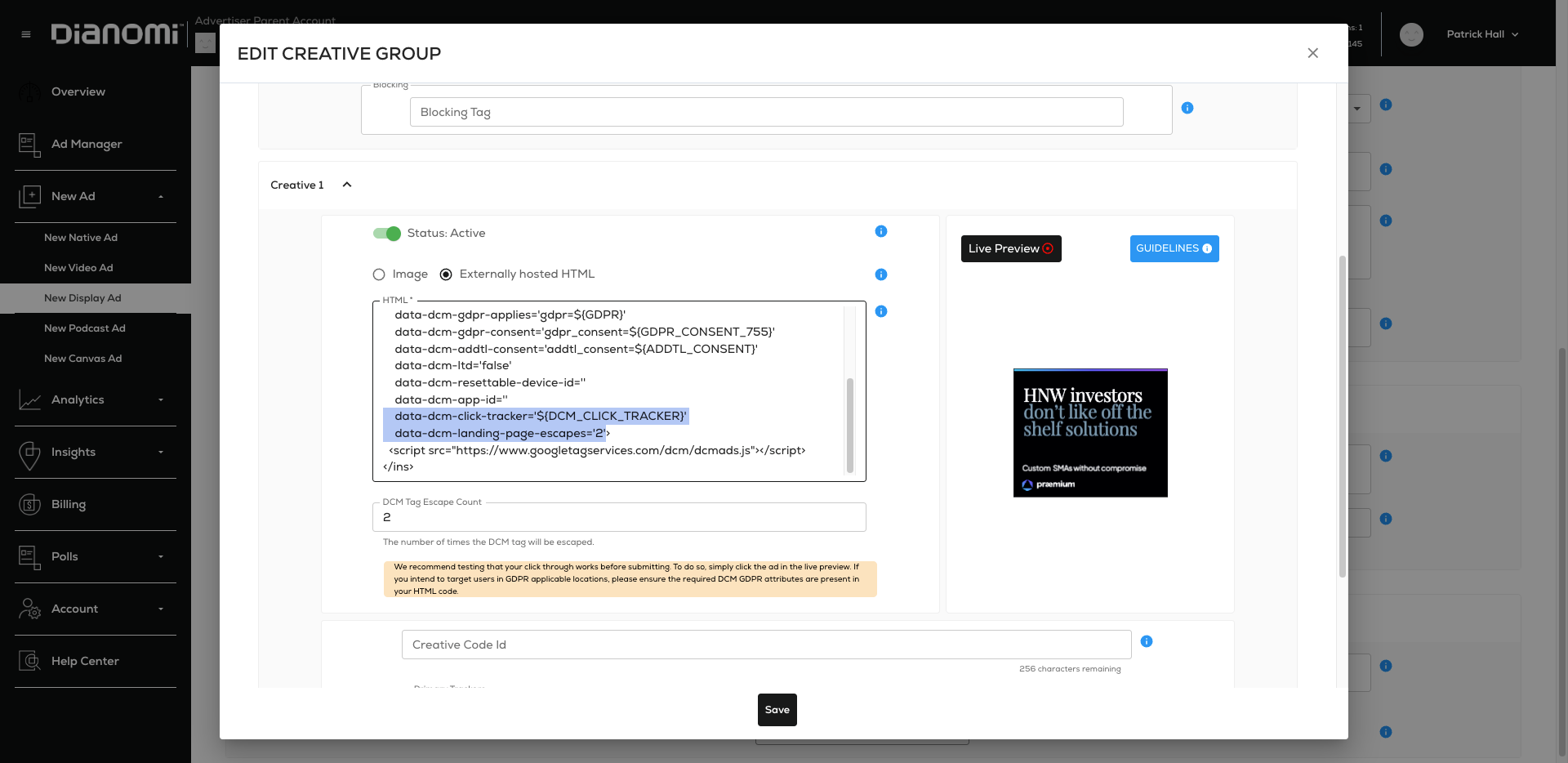1568x763 pixels.
Task: Click the "256 characters remaining" text
Action: [x=1070, y=669]
